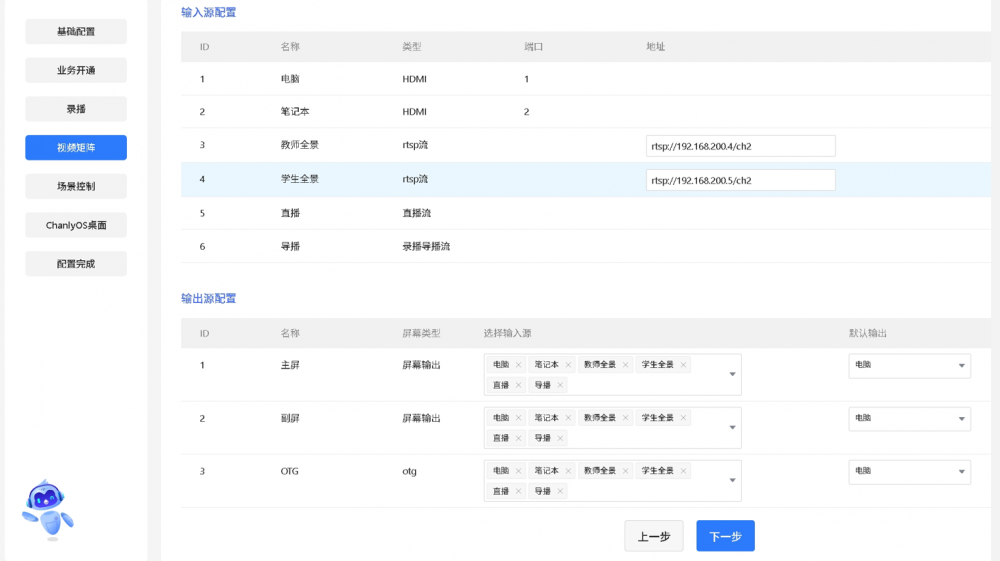This screenshot has height=561, width=1000.
Task: Click the 上一步 button
Action: (x=654, y=536)
